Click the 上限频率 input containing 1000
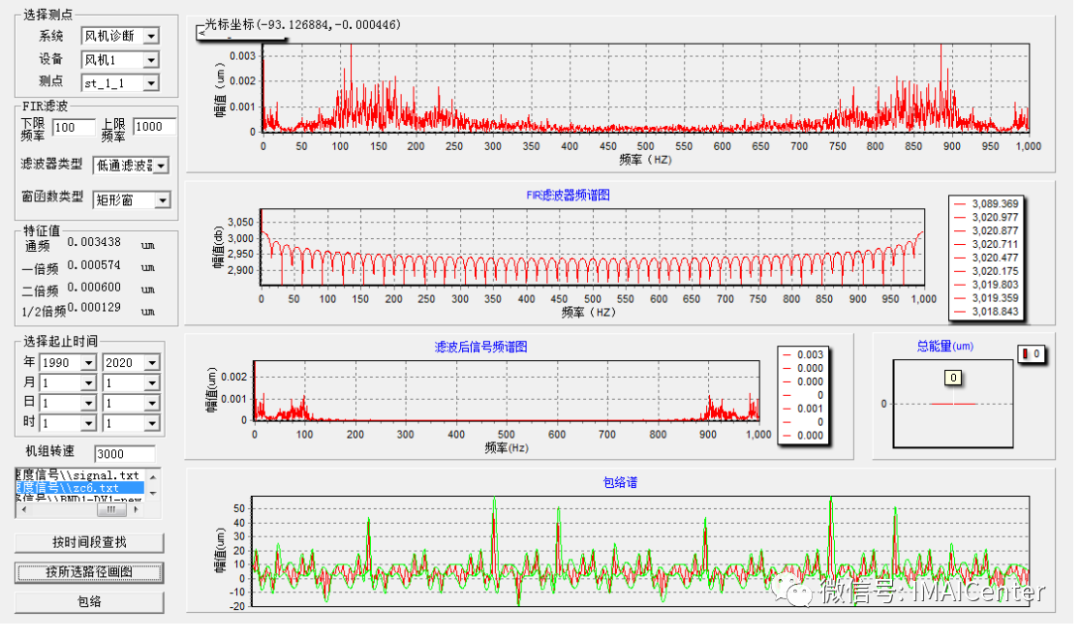Image resolution: width=1080 pixels, height=639 pixels. click(x=154, y=127)
